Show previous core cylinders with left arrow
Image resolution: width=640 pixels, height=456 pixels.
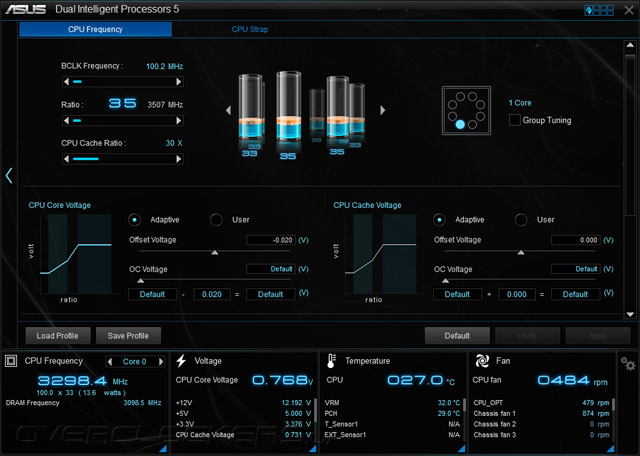[228, 110]
